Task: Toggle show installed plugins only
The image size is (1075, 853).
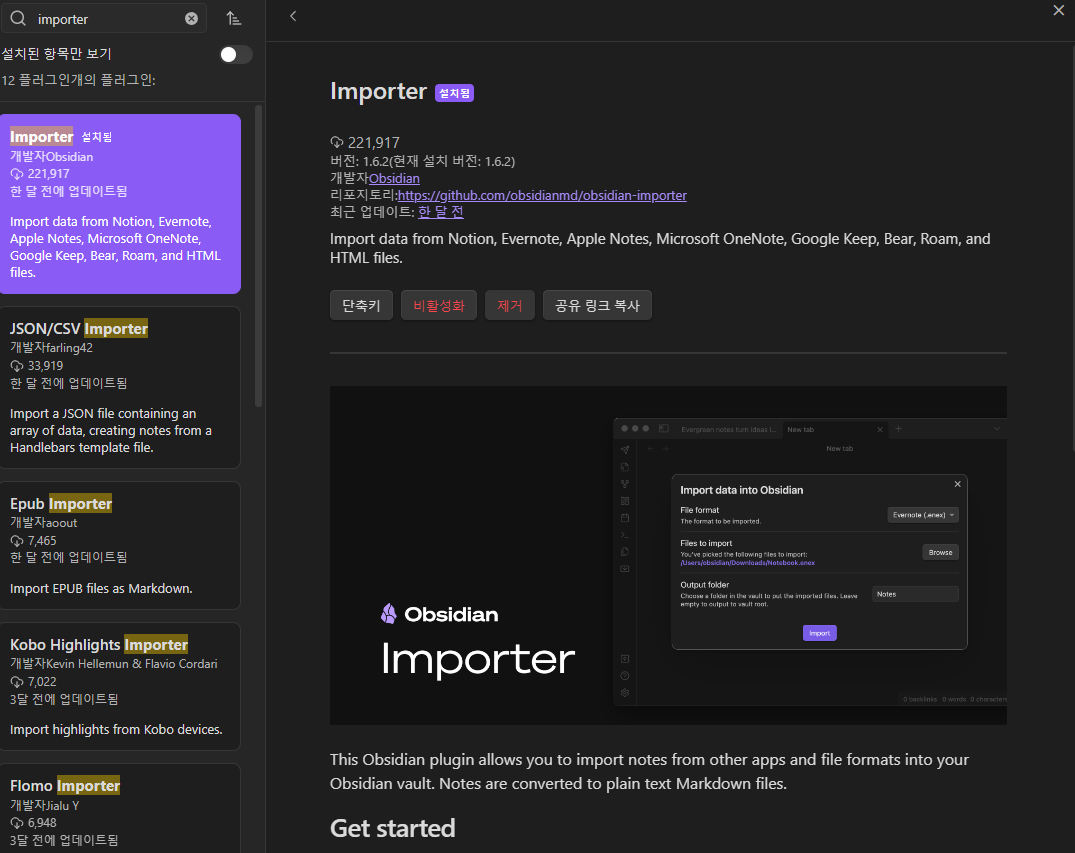Action: 235,54
